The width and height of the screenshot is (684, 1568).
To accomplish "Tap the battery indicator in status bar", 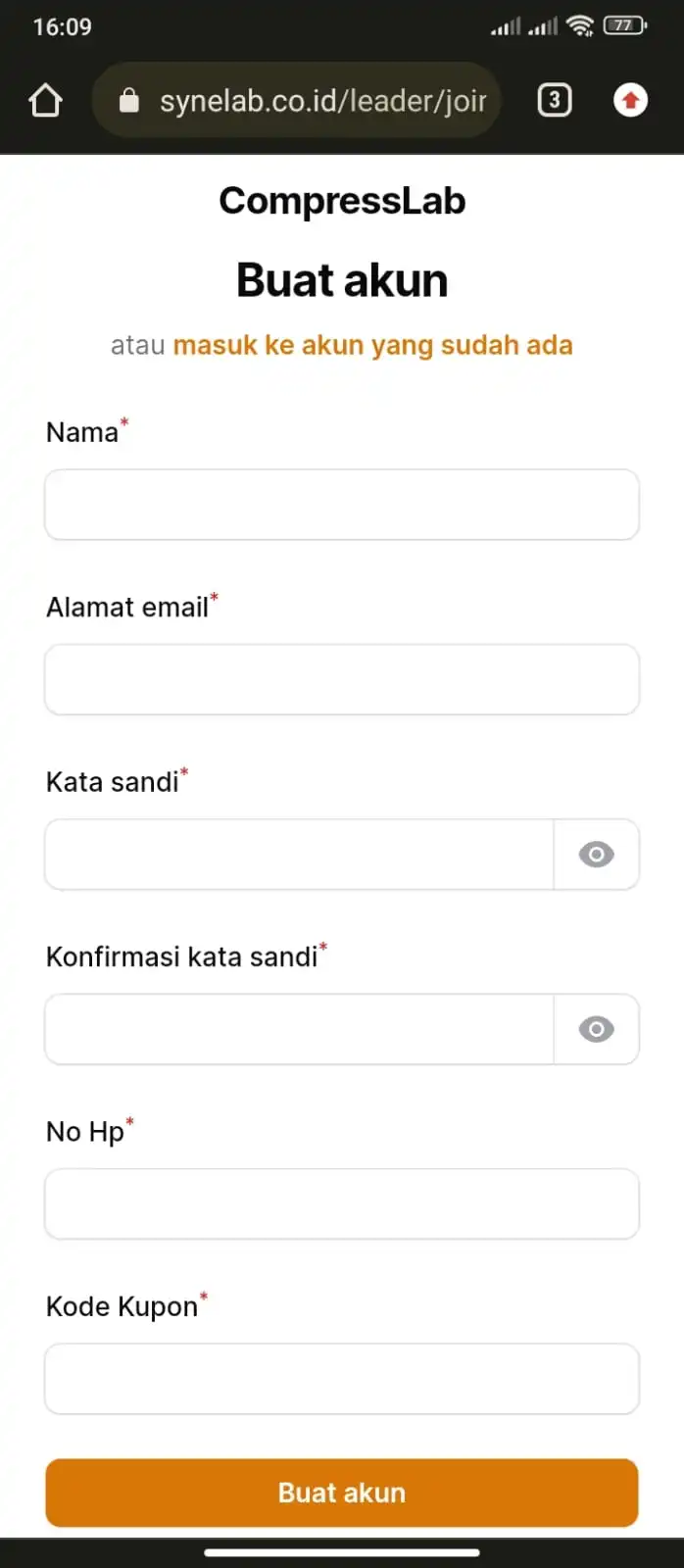I will point(624,26).
